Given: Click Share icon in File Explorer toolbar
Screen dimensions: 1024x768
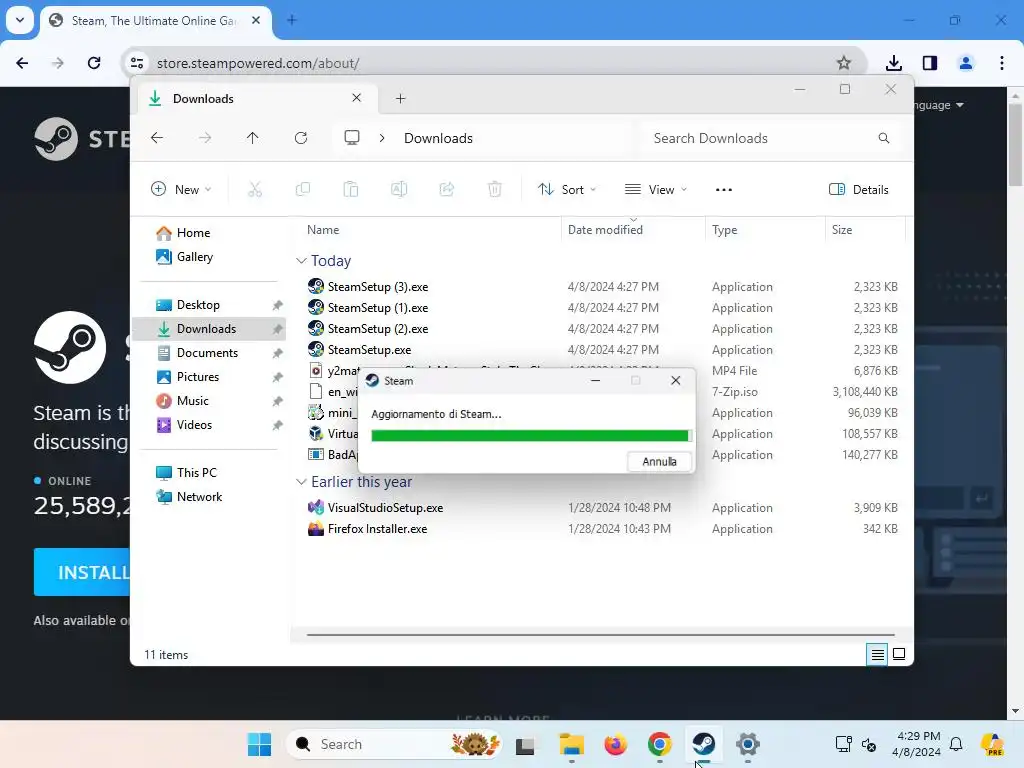Looking at the screenshot, I should click(x=447, y=189).
